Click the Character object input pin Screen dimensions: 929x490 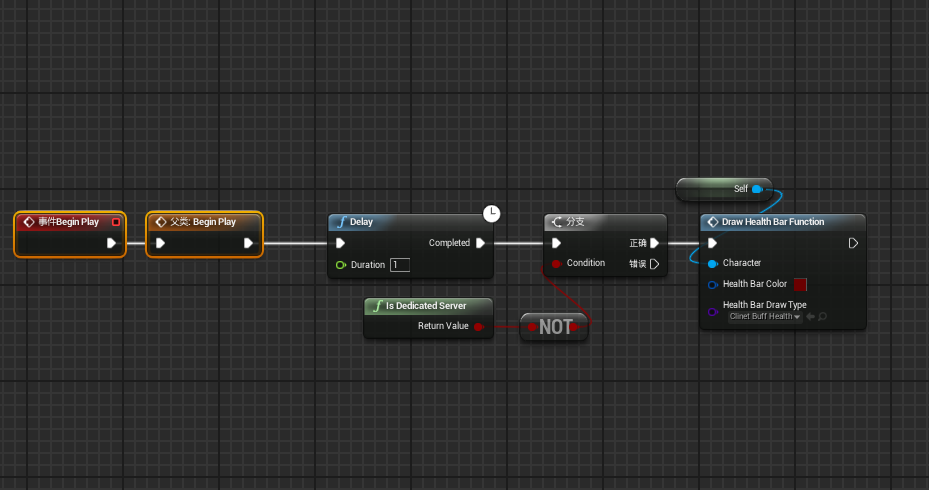point(713,264)
